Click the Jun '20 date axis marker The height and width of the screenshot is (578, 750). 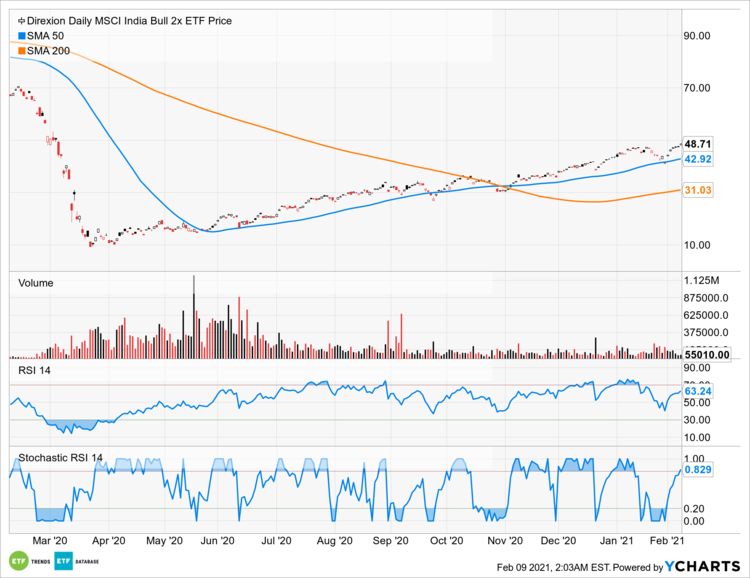(x=217, y=540)
